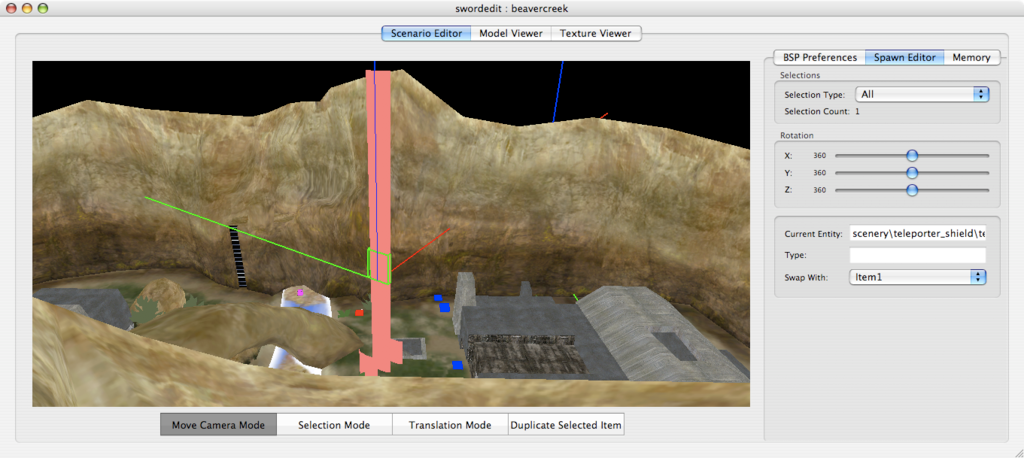This screenshot has width=1024, height=458.
Task: Click the striped ladder object on the cliff
Action: point(238,256)
